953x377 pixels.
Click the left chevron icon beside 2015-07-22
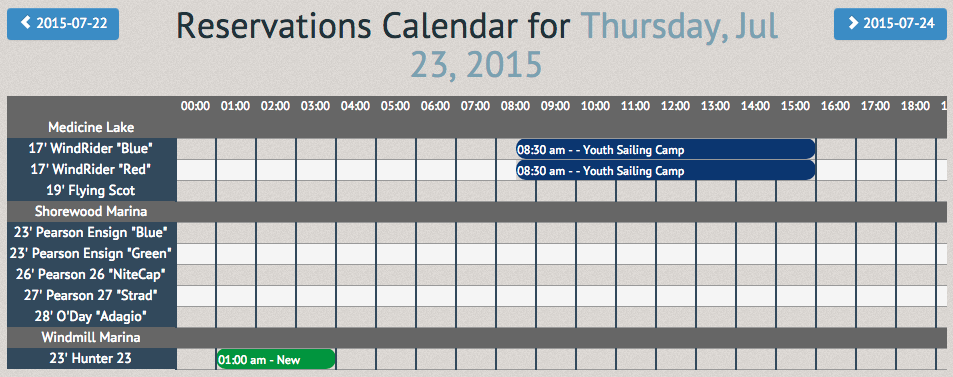click(x=26, y=23)
